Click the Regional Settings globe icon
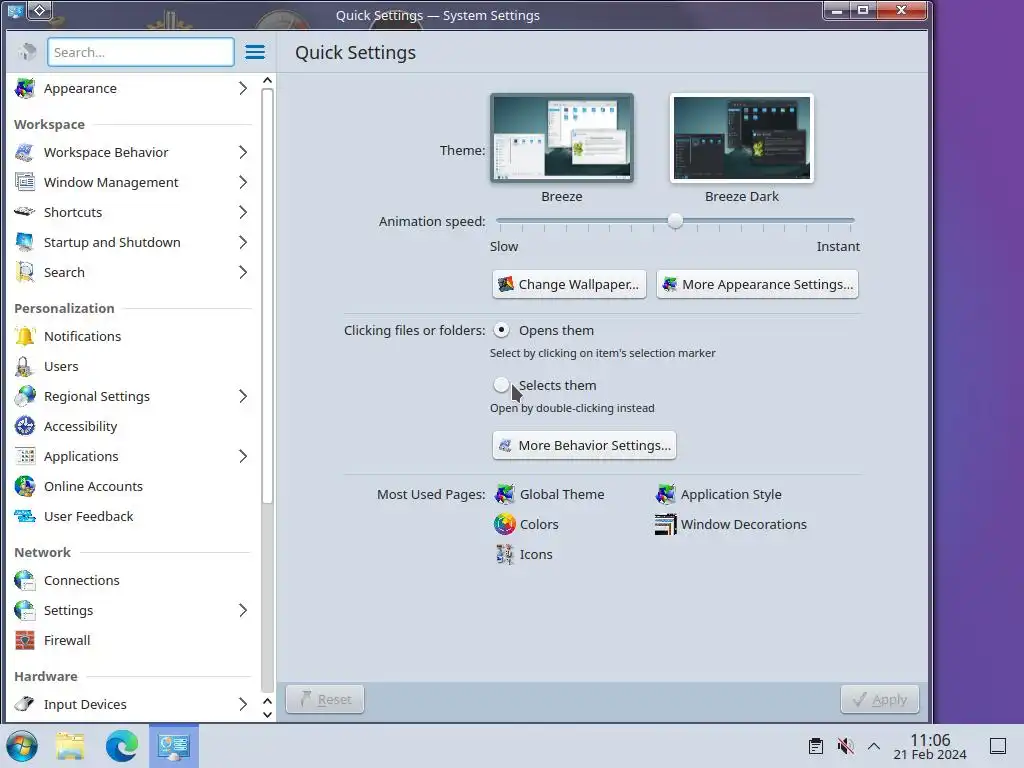 click(25, 396)
